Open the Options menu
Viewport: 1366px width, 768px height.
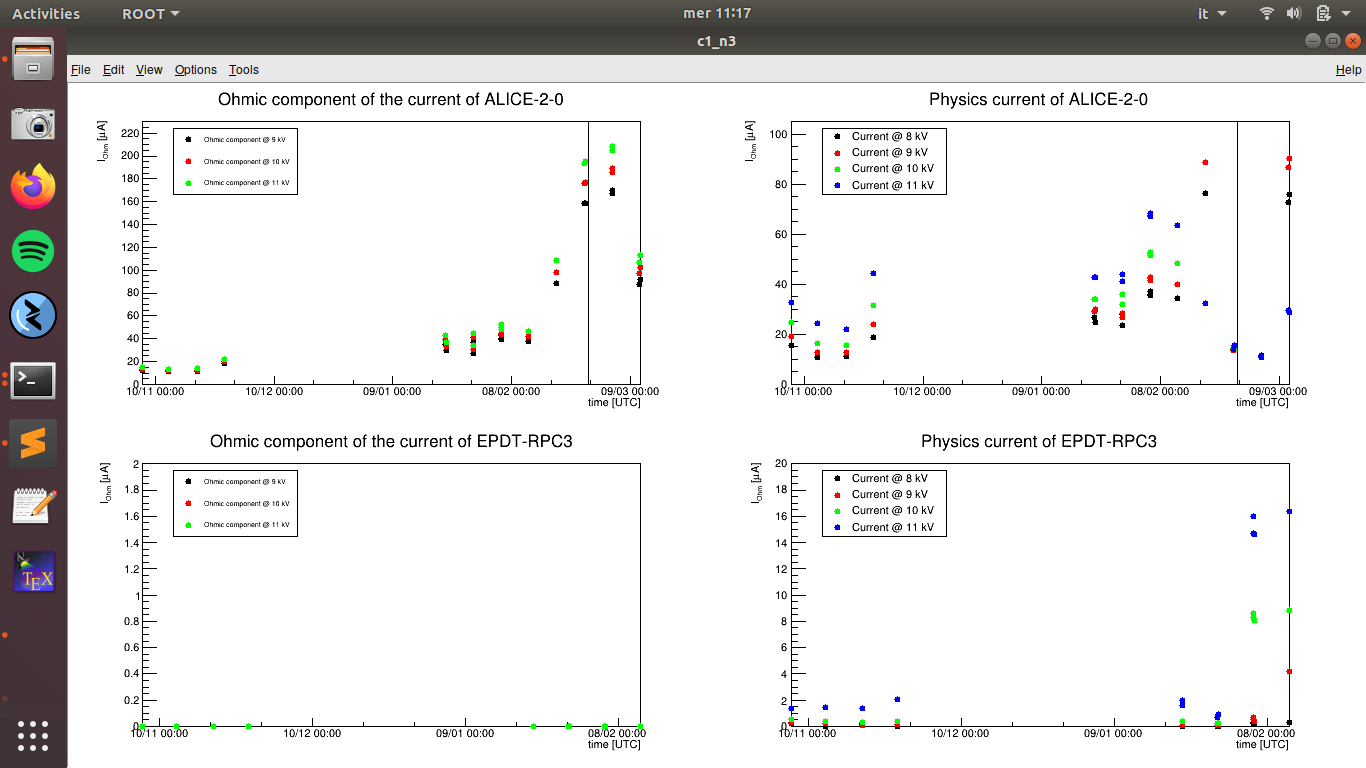[x=195, y=70]
